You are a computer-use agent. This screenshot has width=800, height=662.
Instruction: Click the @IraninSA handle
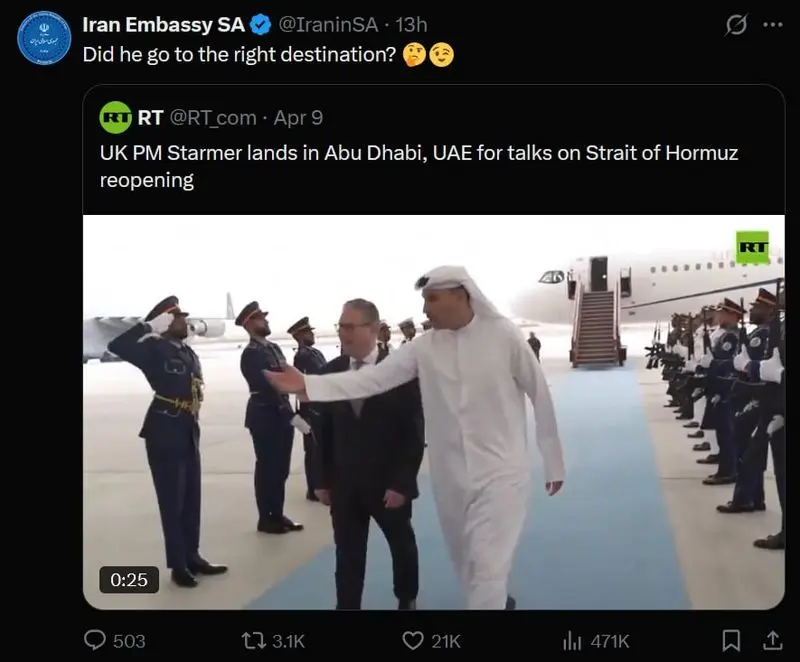(x=329, y=24)
